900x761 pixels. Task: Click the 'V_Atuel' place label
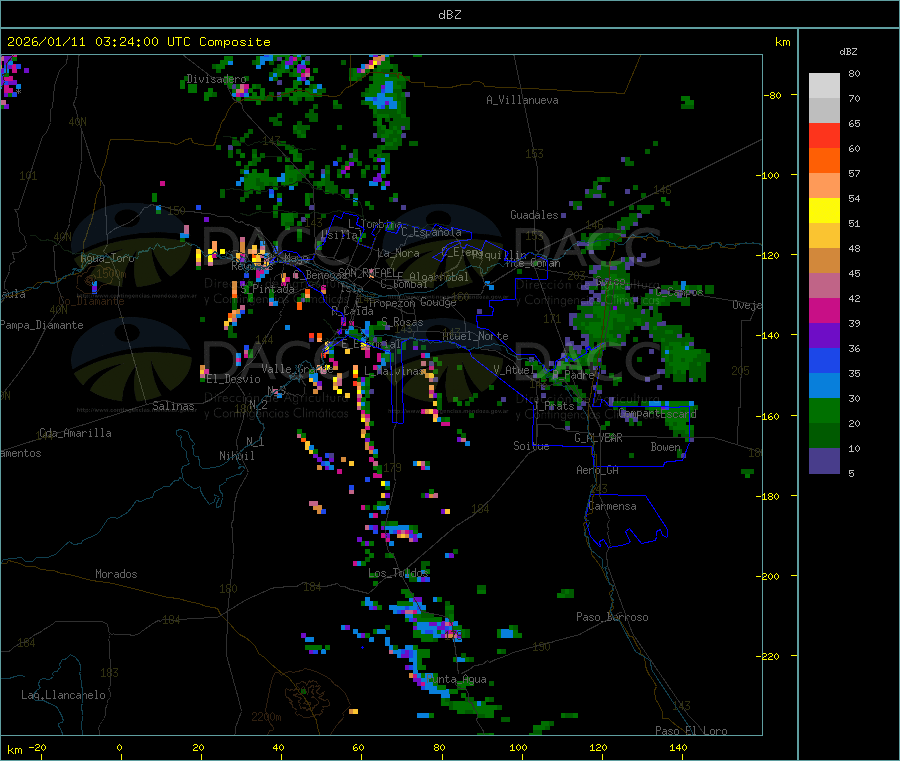click(x=512, y=370)
